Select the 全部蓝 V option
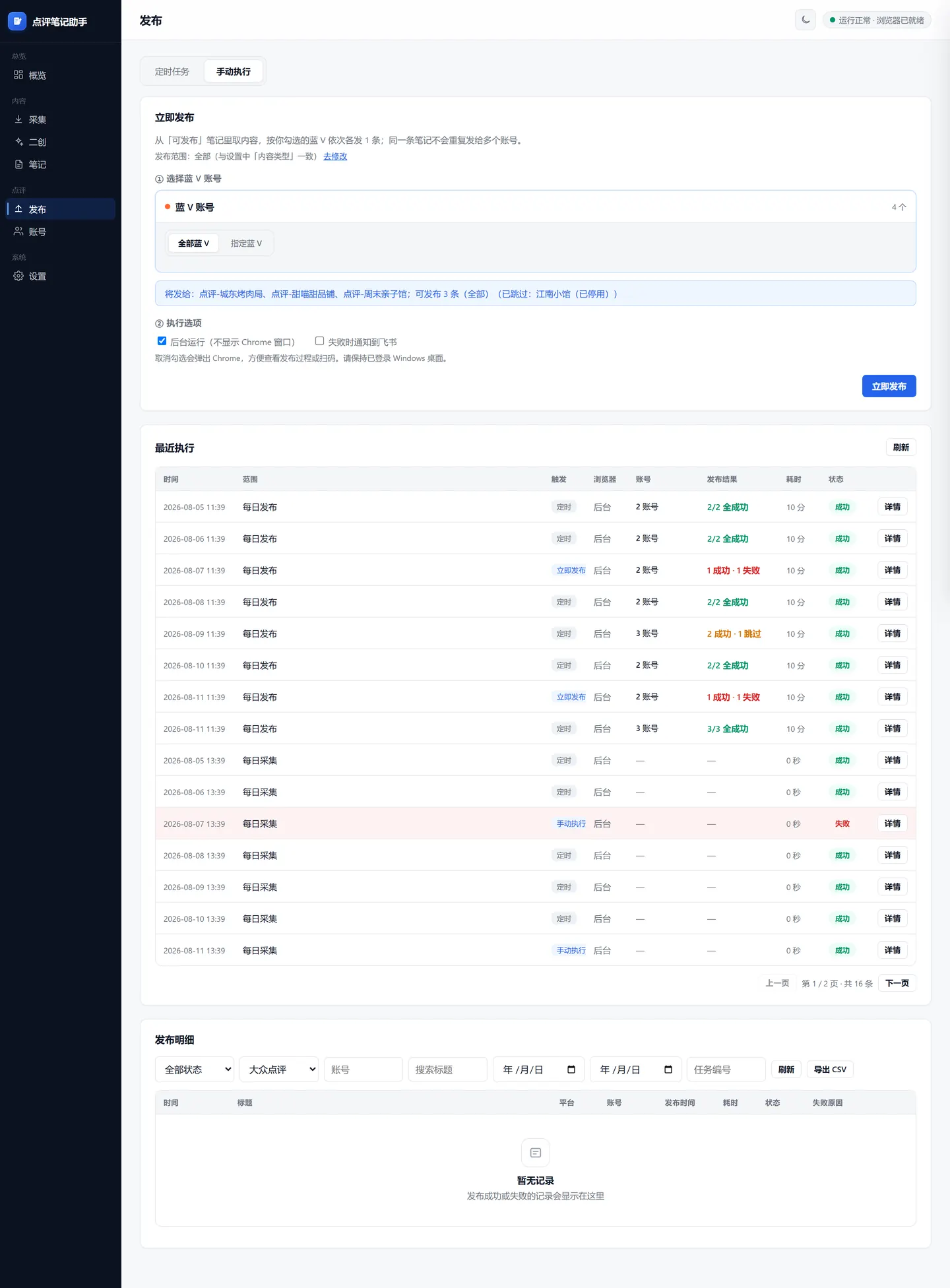The width and height of the screenshot is (950, 1288). pyautogui.click(x=193, y=243)
